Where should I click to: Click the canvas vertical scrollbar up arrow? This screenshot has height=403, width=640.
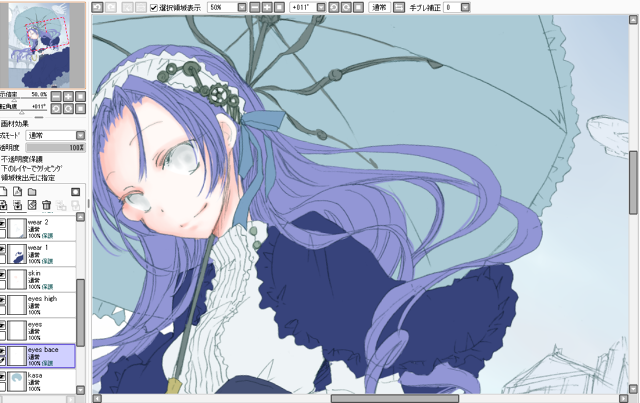(x=633, y=20)
